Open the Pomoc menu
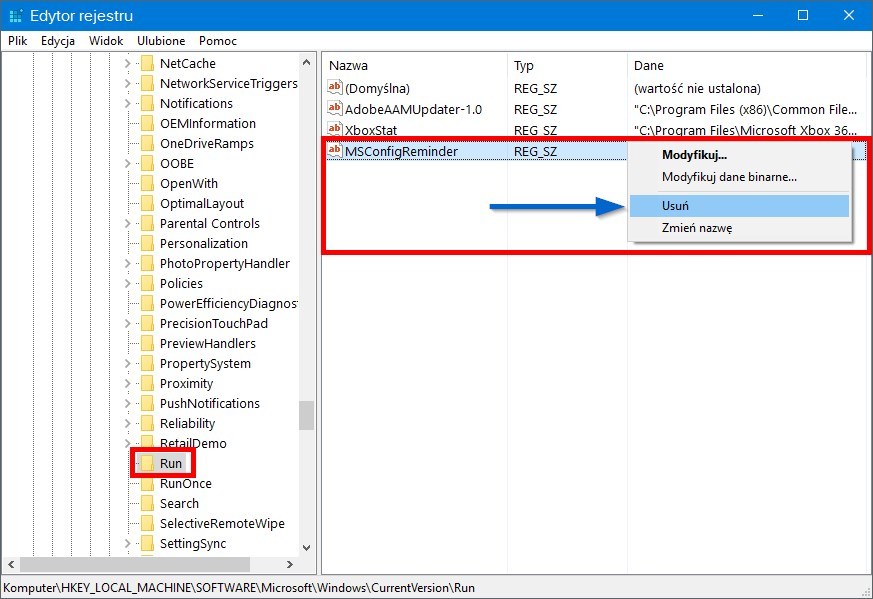The image size is (873, 599). (x=218, y=41)
